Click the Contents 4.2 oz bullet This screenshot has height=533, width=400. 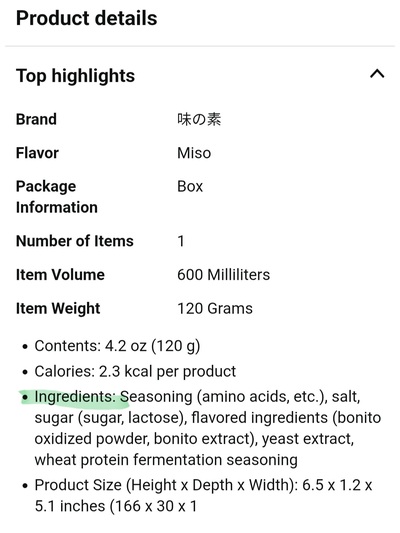[x=117, y=346]
